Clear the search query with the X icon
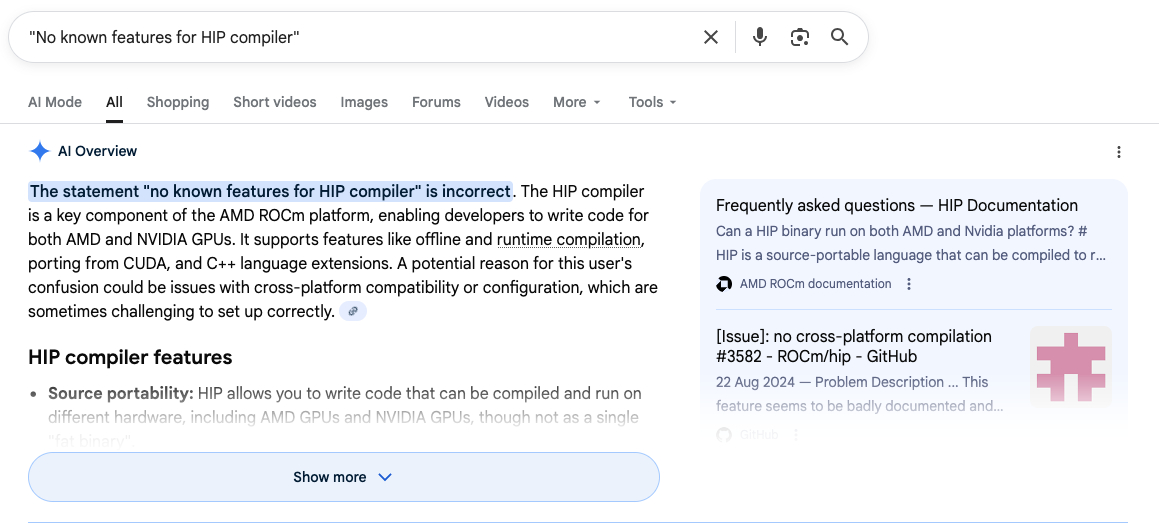1159x528 pixels. click(710, 37)
